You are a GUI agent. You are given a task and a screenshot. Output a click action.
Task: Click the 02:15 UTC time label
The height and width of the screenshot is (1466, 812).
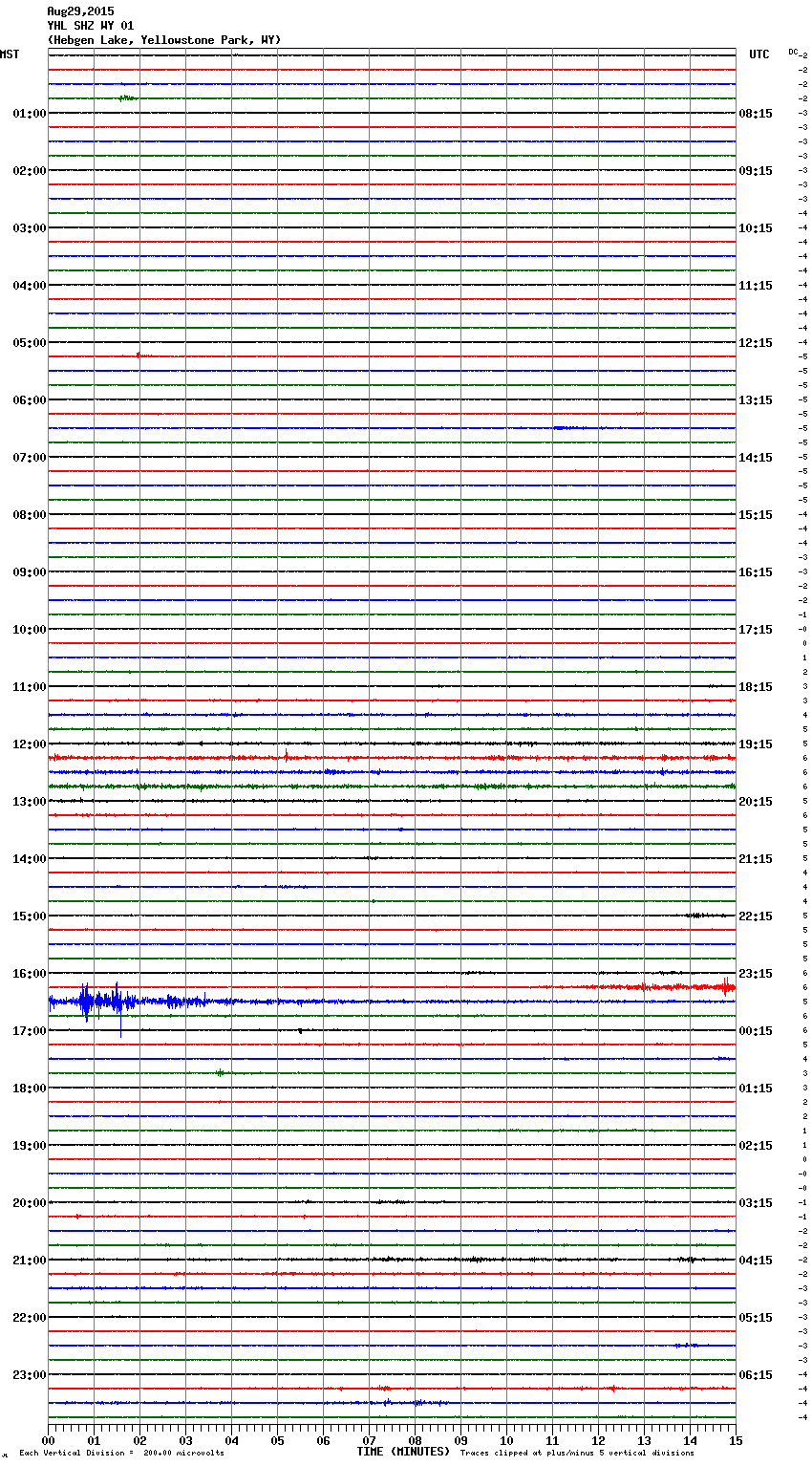click(756, 1146)
